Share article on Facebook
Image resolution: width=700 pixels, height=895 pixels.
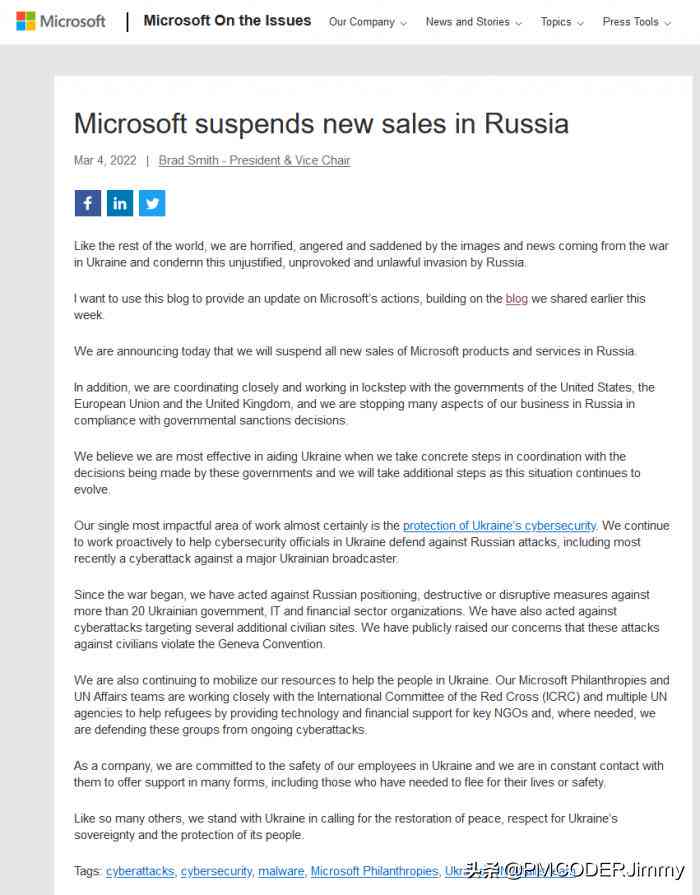tap(87, 203)
